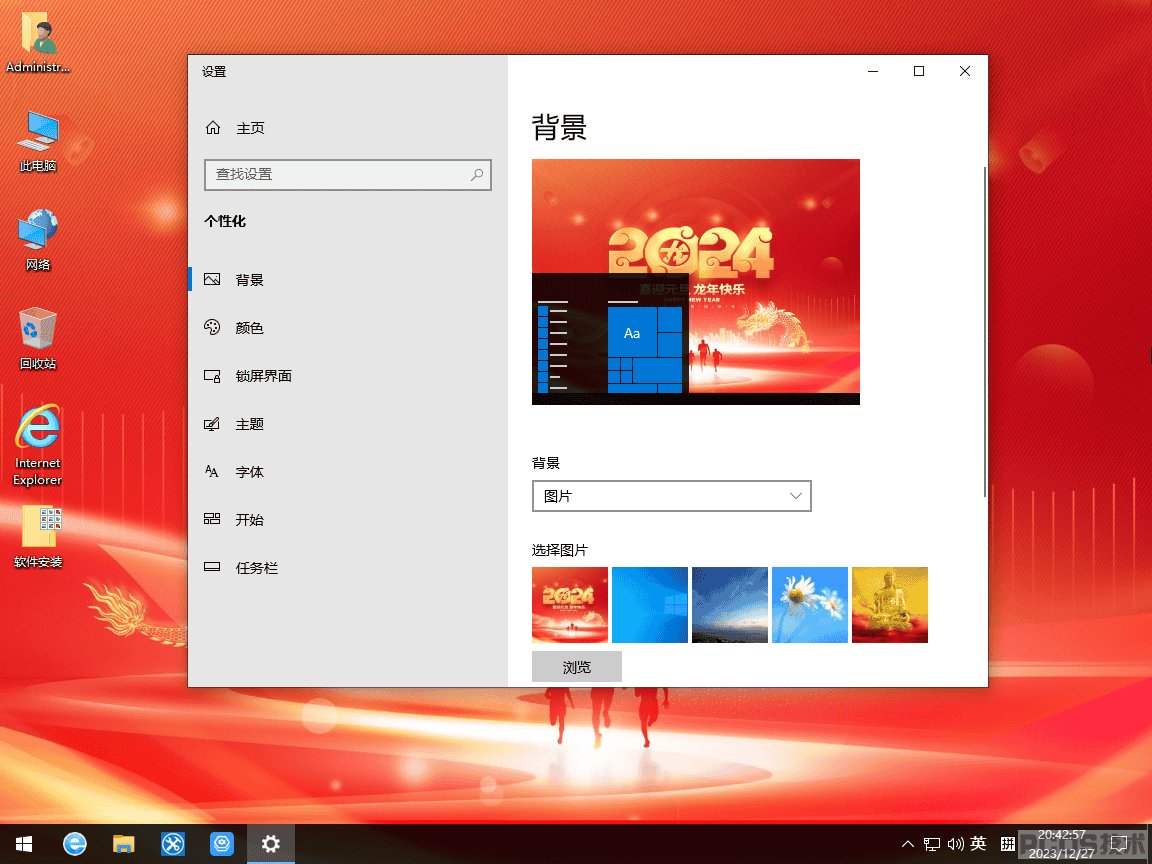Click the font icon beside 字体
The width and height of the screenshot is (1152, 864).
click(212, 472)
